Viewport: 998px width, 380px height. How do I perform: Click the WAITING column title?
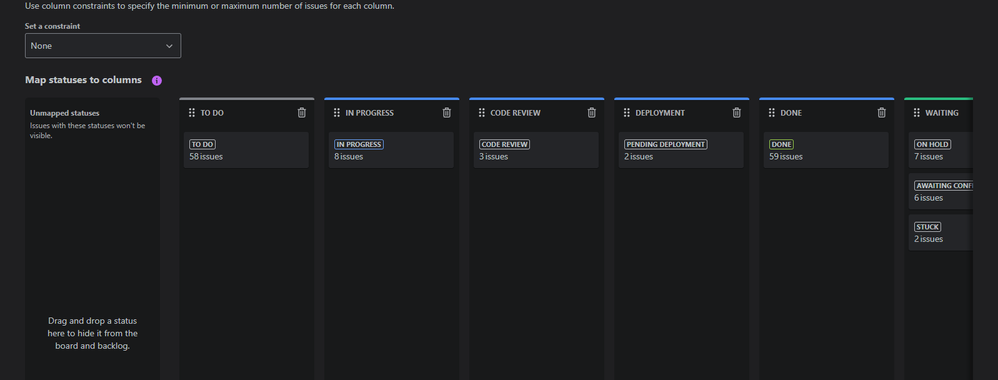pyautogui.click(x=942, y=113)
